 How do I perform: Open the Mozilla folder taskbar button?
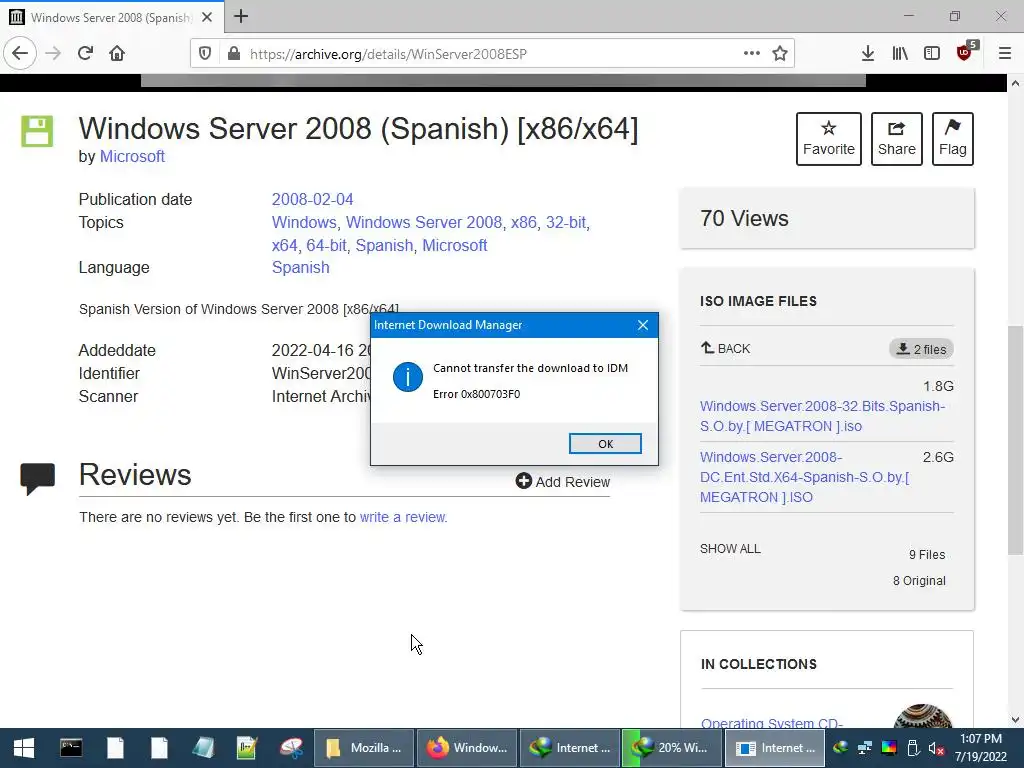point(364,748)
